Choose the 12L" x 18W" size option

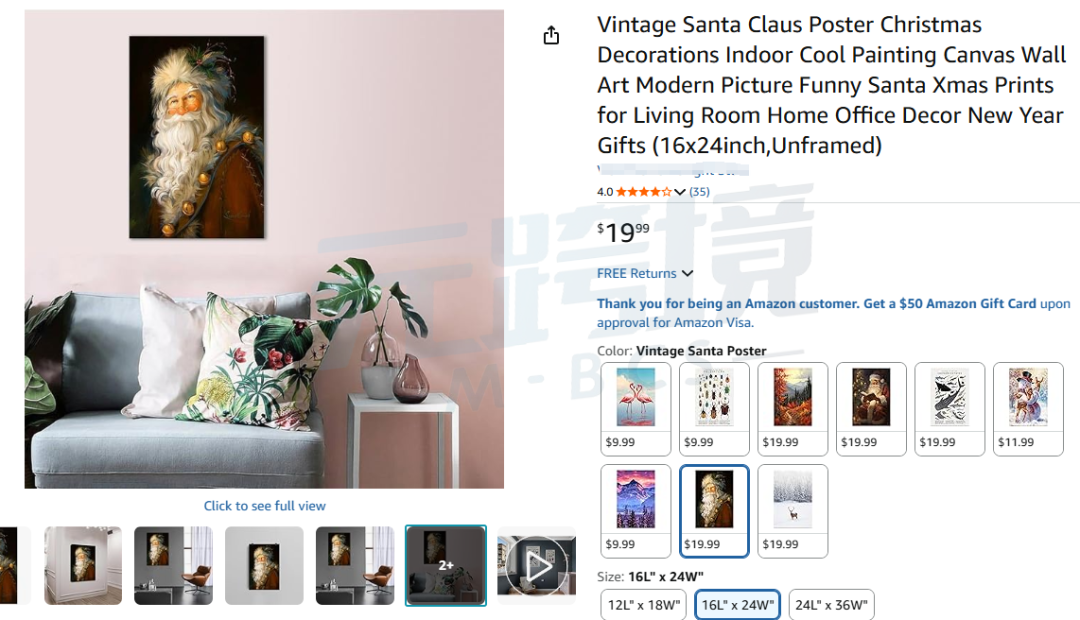[643, 605]
